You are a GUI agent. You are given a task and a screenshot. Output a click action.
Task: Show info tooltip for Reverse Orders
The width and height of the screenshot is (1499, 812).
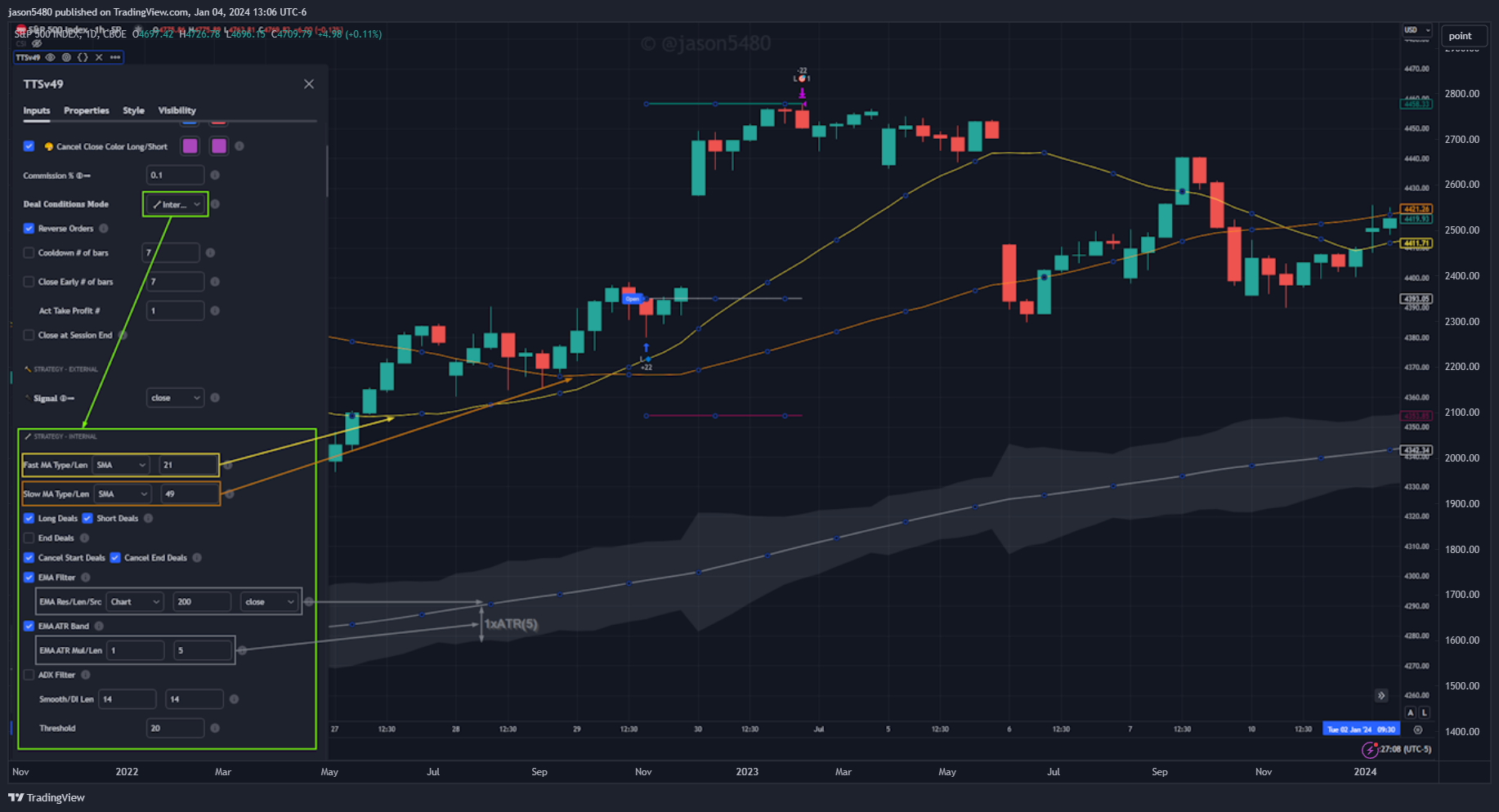(104, 229)
